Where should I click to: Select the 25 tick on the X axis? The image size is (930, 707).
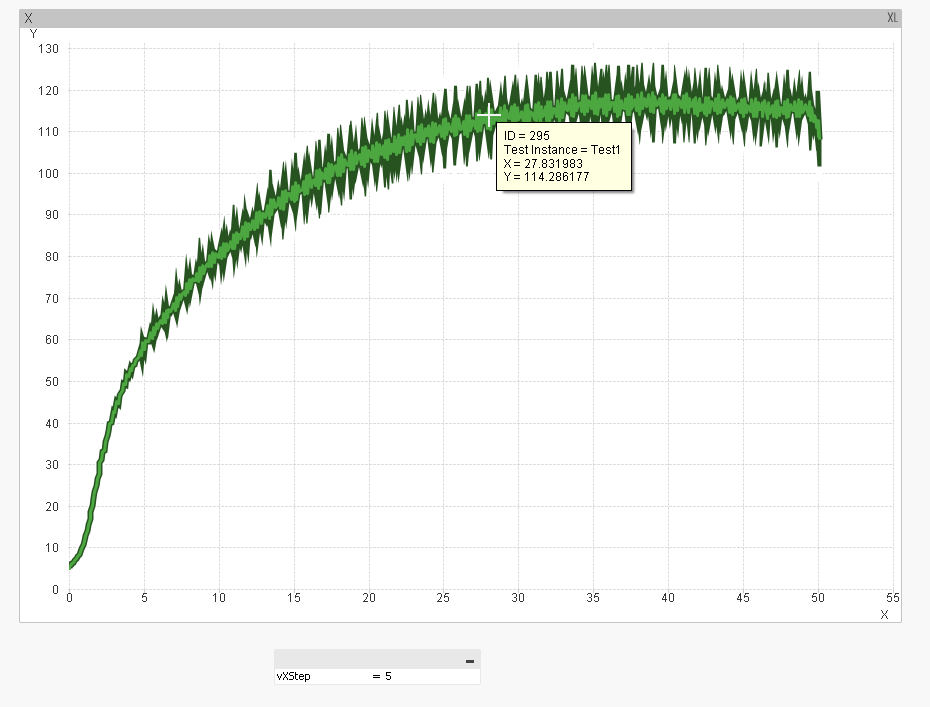pos(443,597)
